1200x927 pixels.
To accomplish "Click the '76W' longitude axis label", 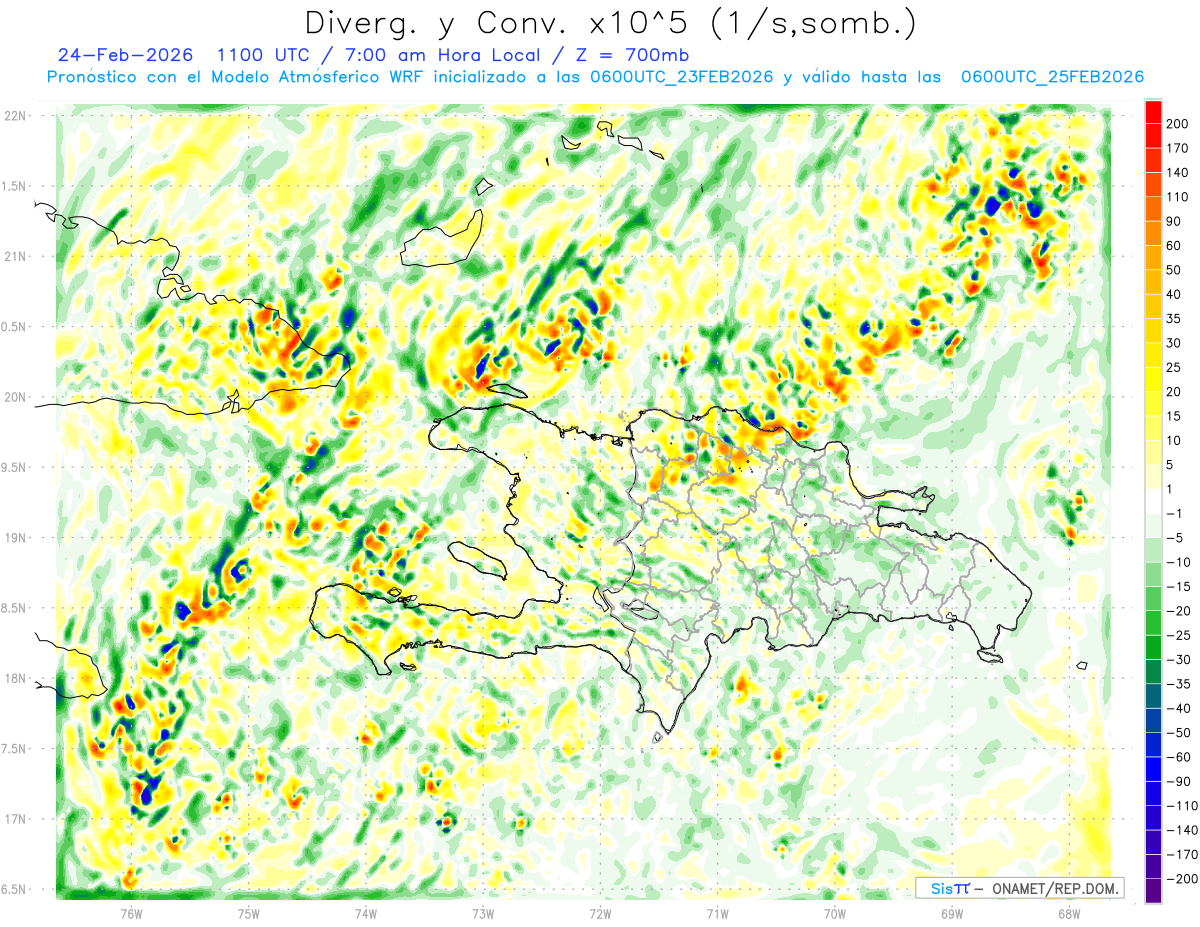I will tap(131, 913).
